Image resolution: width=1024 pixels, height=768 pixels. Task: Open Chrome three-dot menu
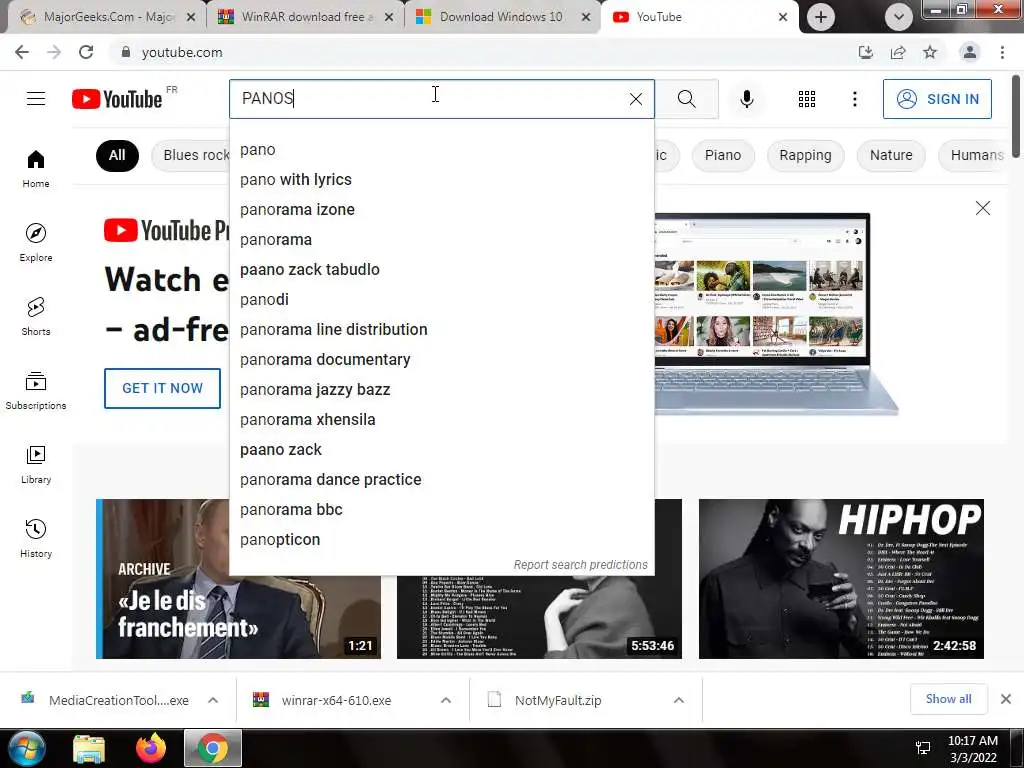click(1002, 52)
